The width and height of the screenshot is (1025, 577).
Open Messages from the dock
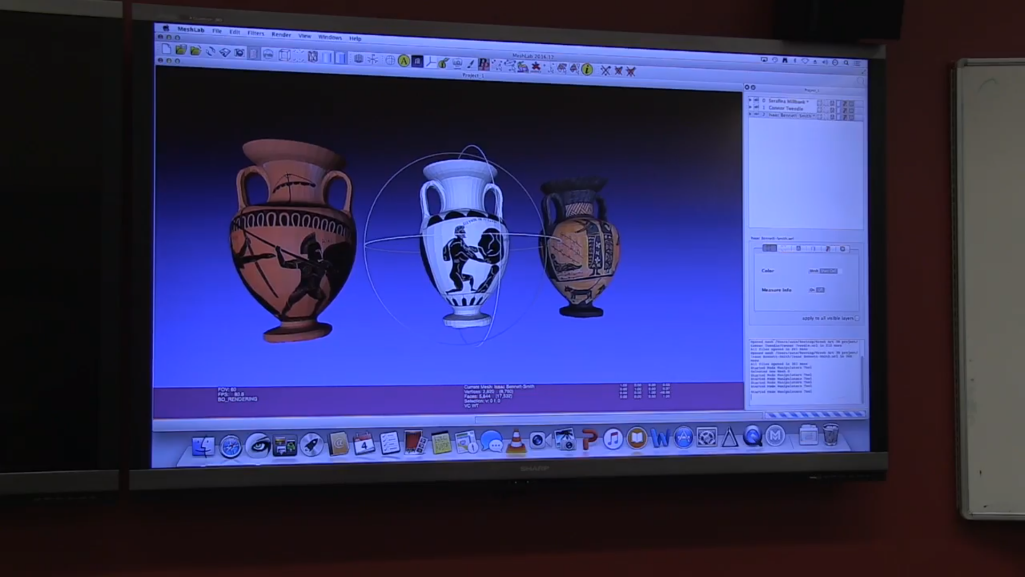pos(492,442)
